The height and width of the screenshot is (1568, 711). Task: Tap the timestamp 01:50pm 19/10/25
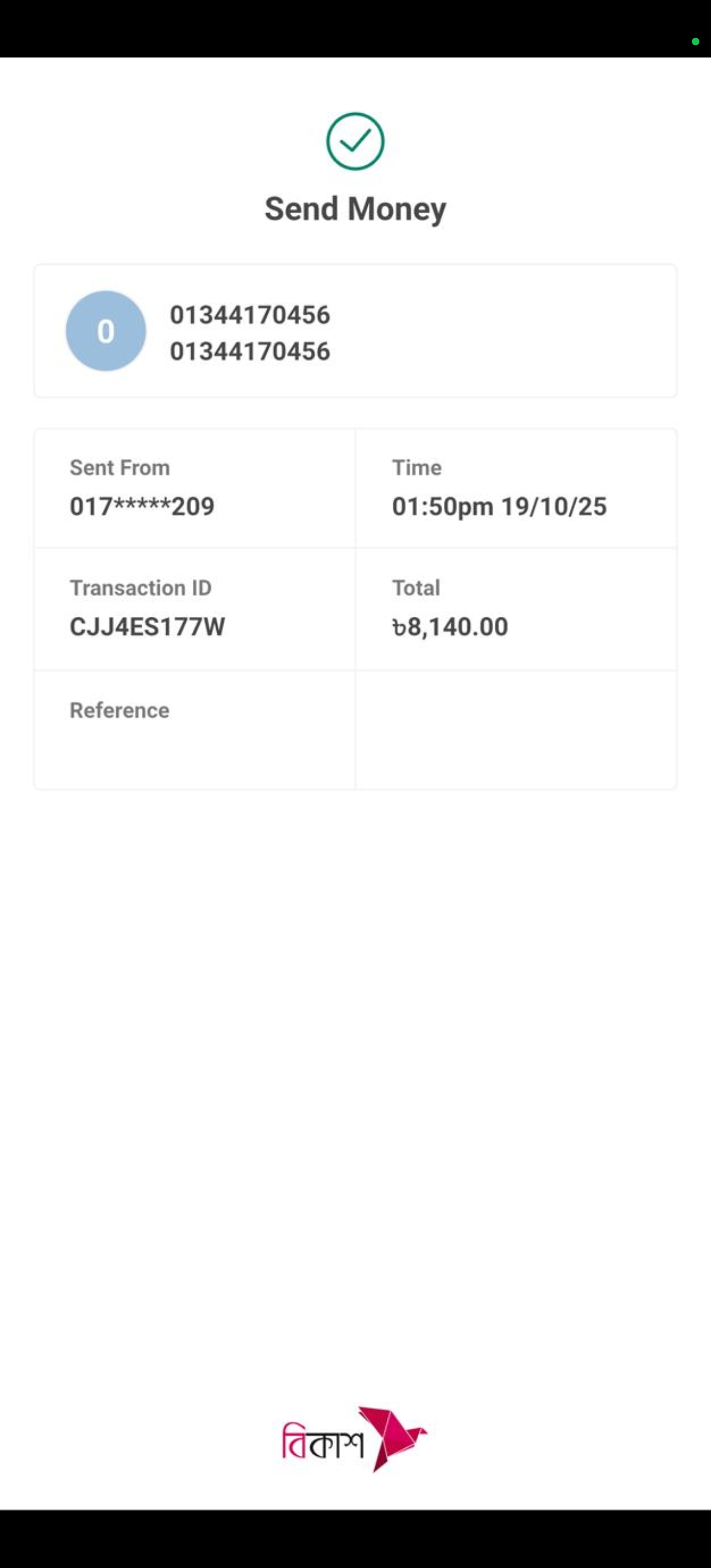coord(499,506)
